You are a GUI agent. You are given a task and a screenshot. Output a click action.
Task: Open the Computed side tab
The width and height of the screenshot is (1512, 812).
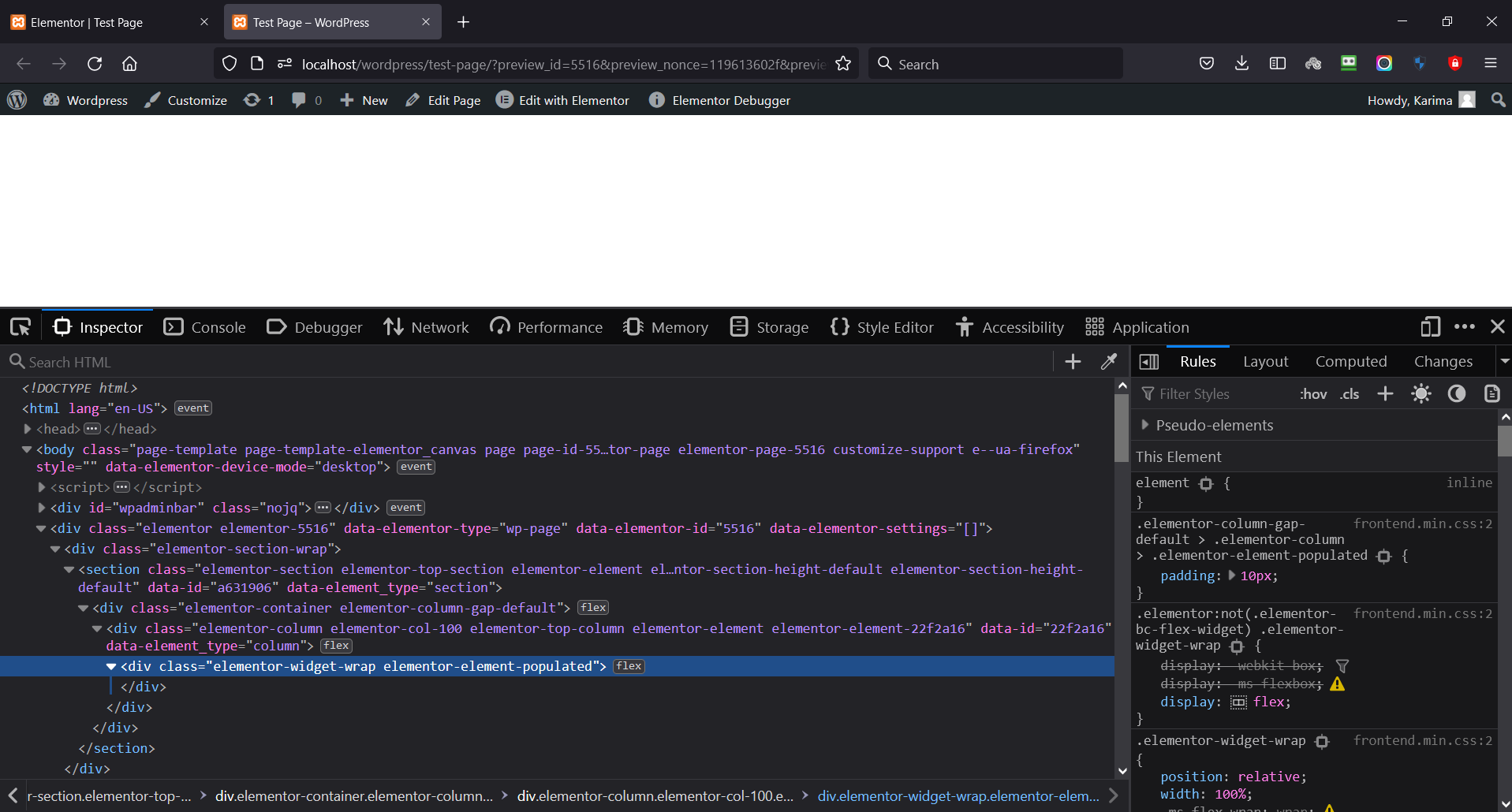[1350, 362]
